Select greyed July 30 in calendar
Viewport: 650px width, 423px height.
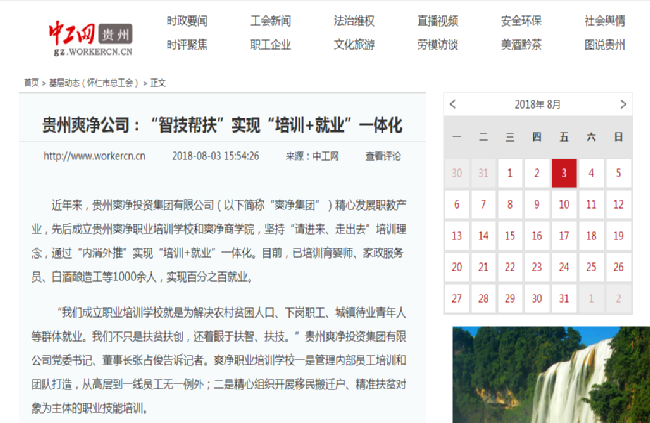tap(457, 173)
